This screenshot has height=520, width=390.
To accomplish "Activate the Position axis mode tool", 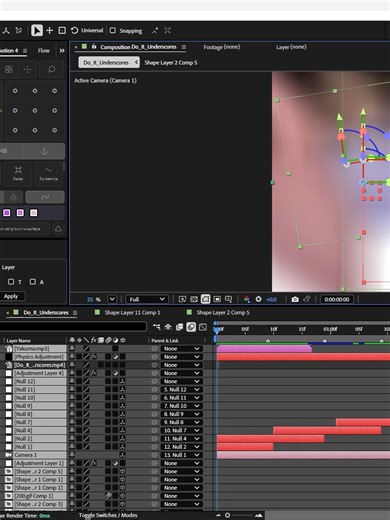I will 62,30.
